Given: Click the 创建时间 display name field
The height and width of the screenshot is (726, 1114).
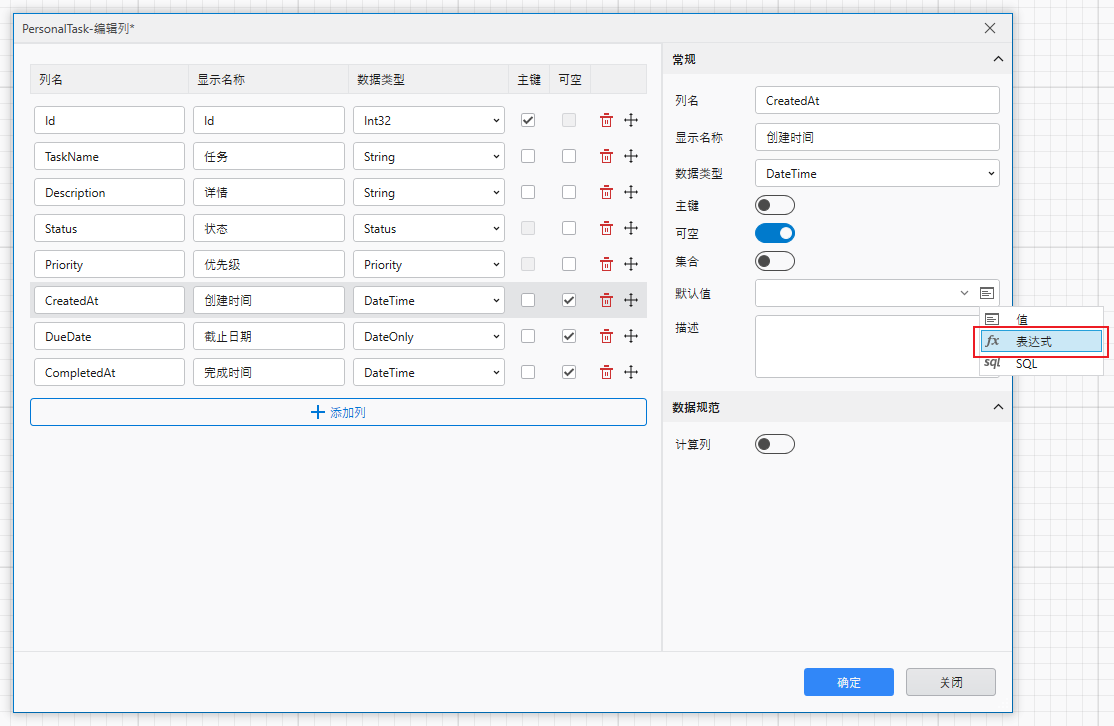Looking at the screenshot, I should click(268, 300).
